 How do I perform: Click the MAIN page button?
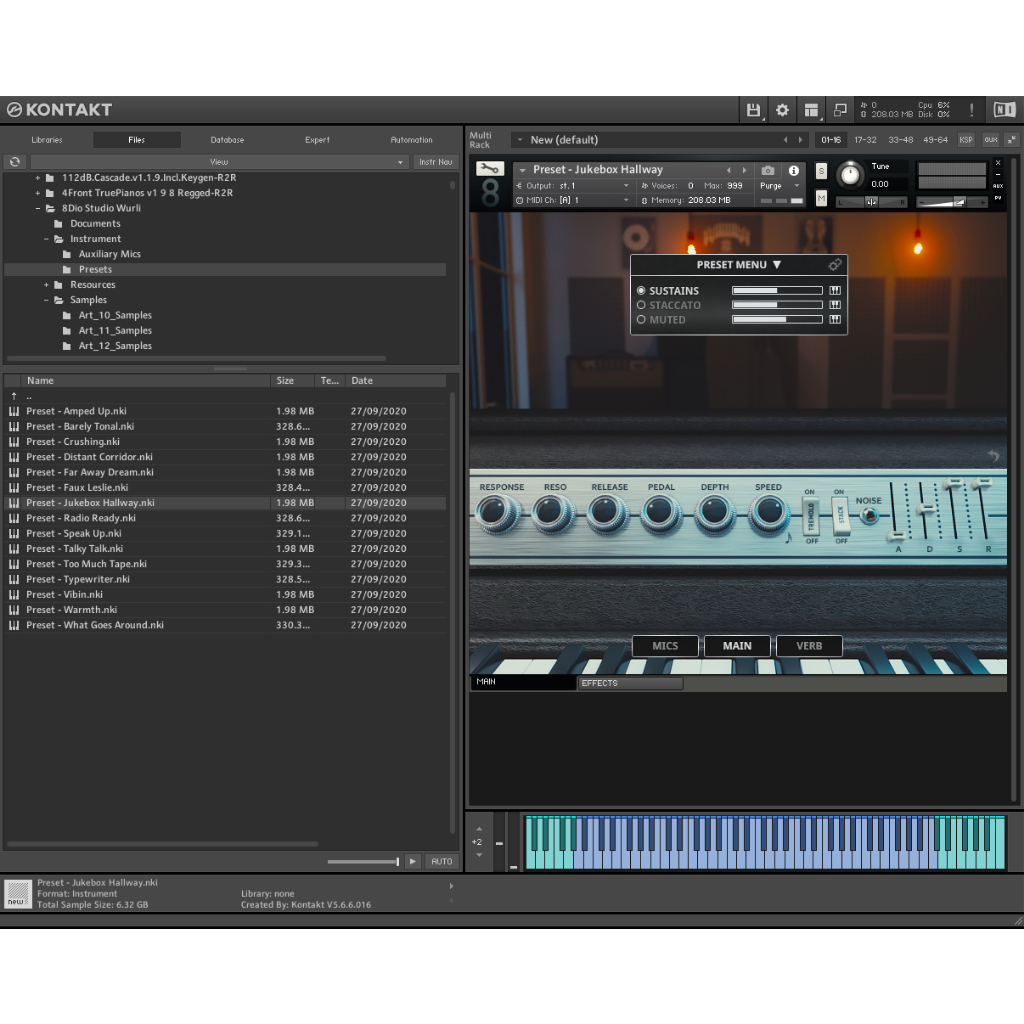point(737,646)
